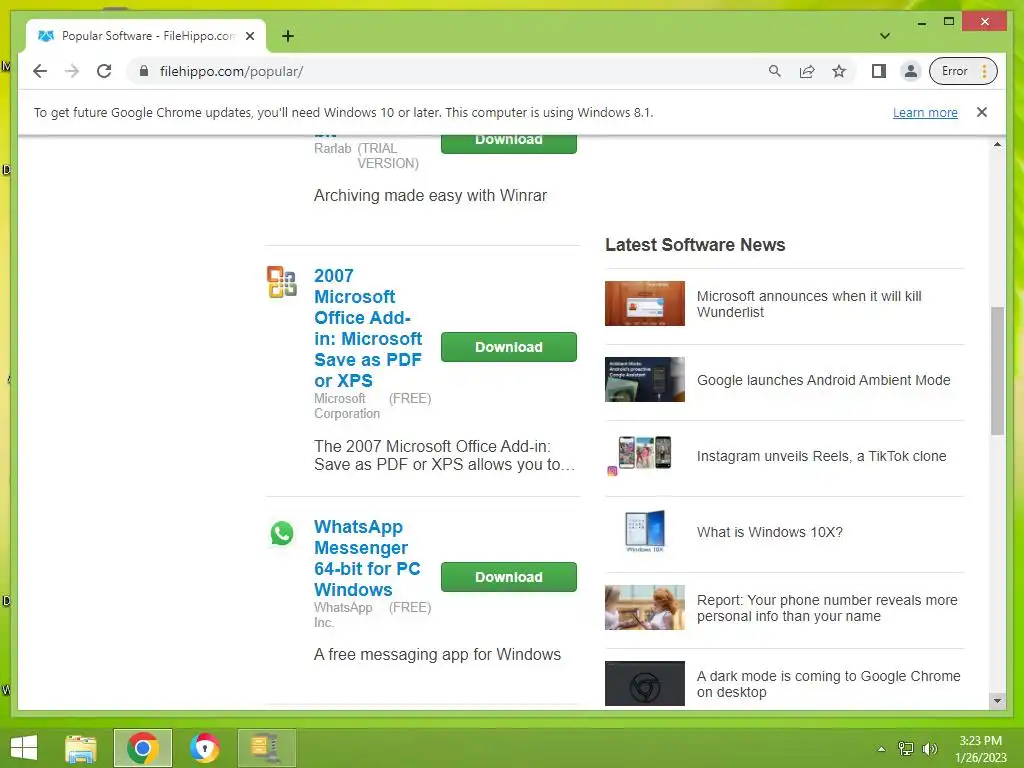The image size is (1024, 768).
Task: Click the text Archiving made easy with Winrar
Action: click(x=430, y=195)
